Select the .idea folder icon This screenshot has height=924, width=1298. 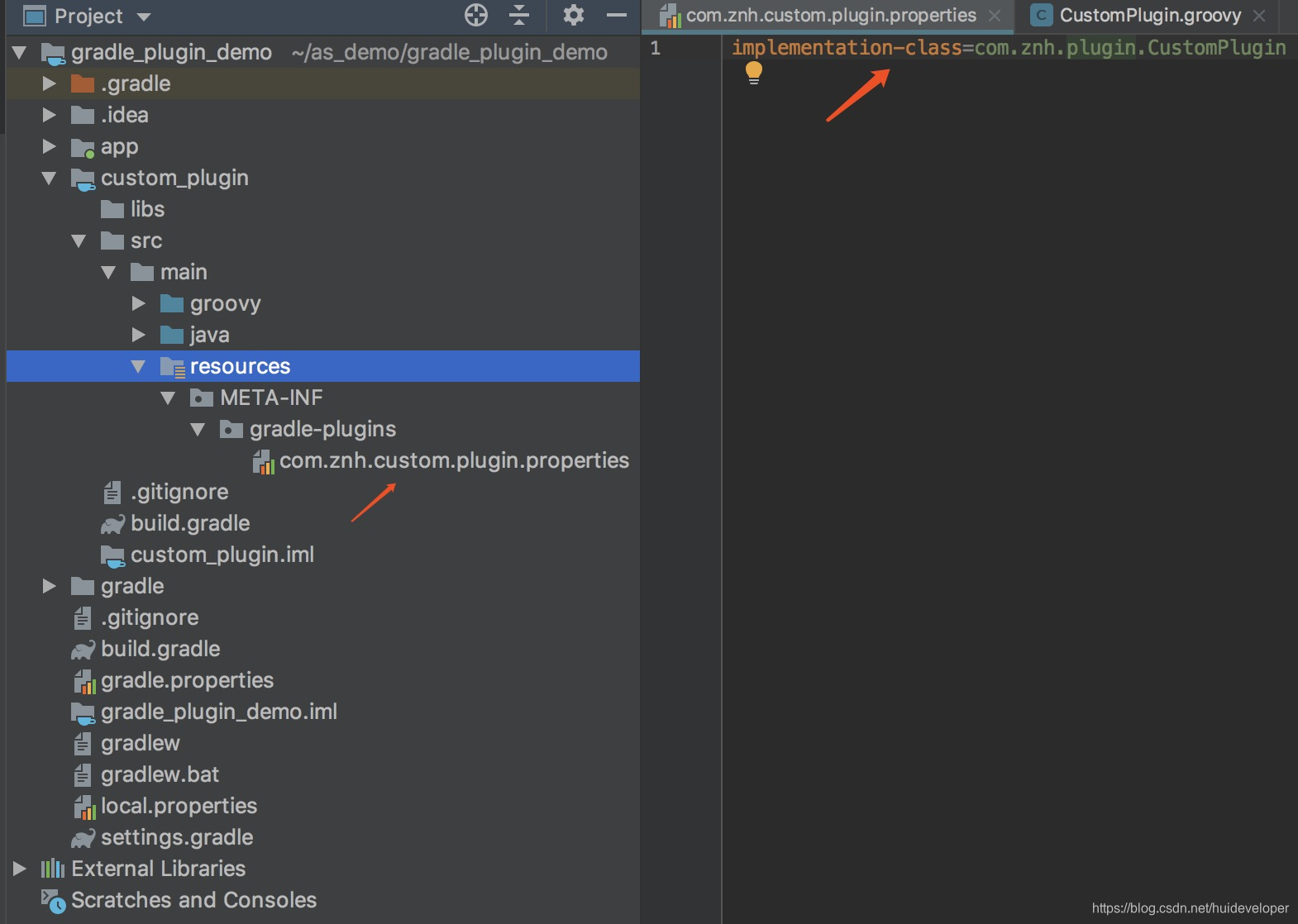point(83,115)
